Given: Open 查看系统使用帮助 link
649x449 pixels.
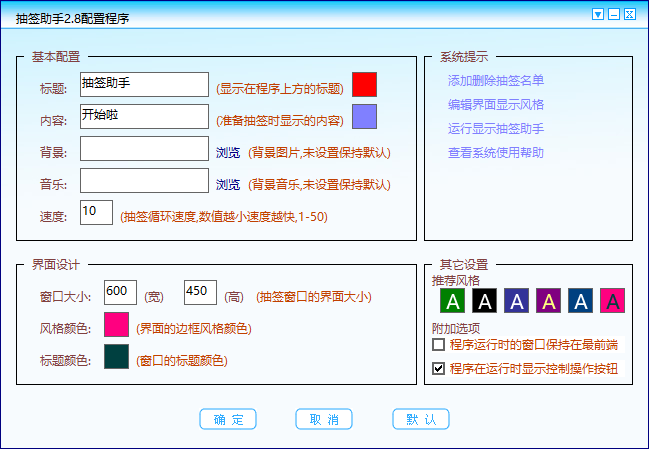Looking at the screenshot, I should click(496, 152).
